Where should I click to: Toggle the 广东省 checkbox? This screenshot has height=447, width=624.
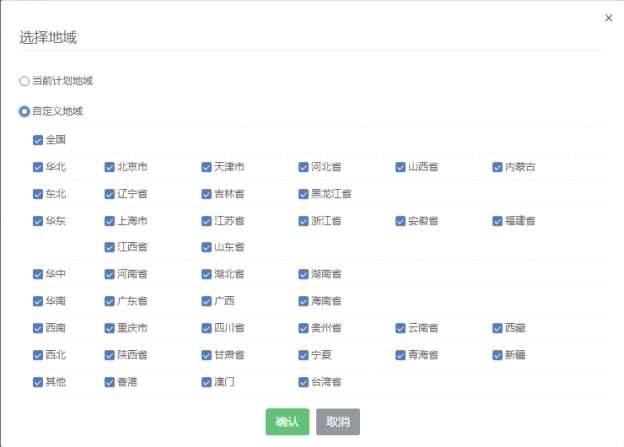(110, 301)
